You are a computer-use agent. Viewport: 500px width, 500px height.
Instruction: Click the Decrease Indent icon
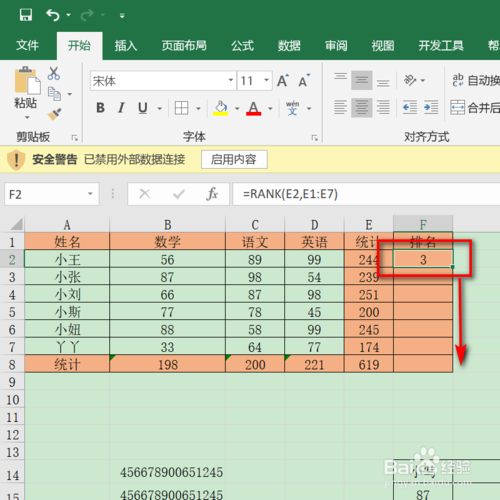pyautogui.click(x=410, y=107)
